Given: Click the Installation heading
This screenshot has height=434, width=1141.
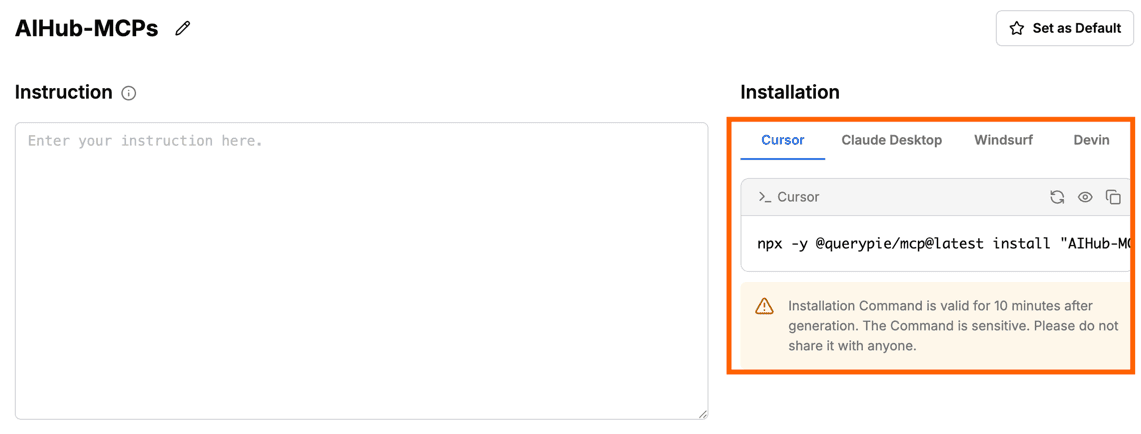Looking at the screenshot, I should (x=789, y=92).
